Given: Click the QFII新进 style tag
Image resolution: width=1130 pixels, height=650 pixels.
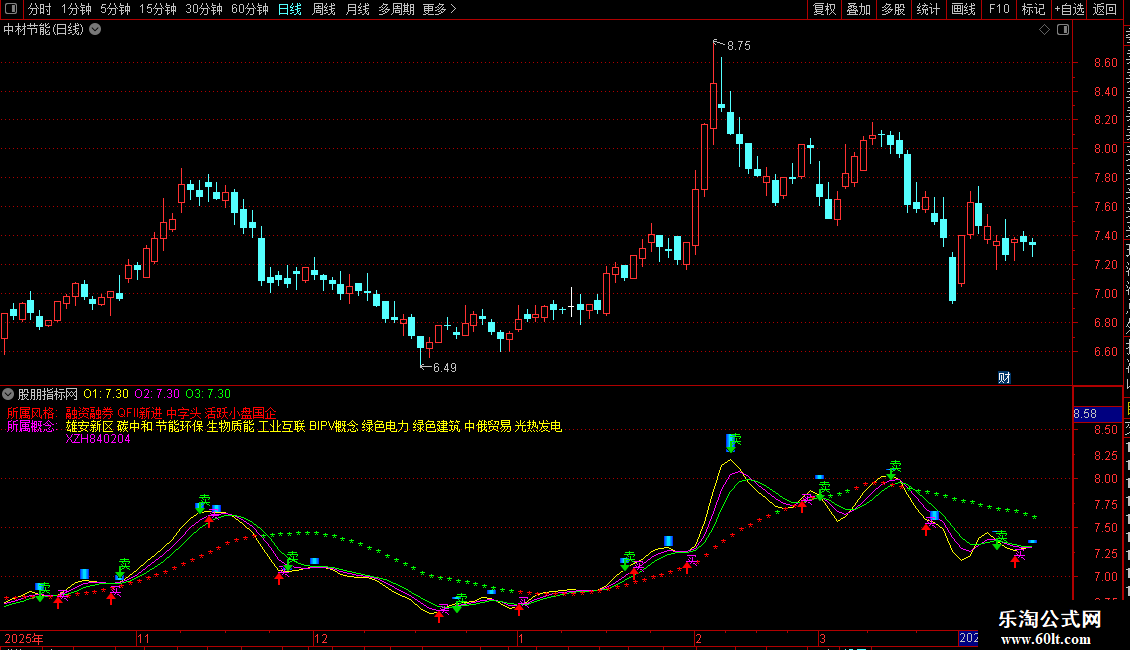Looking at the screenshot, I should point(140,413).
